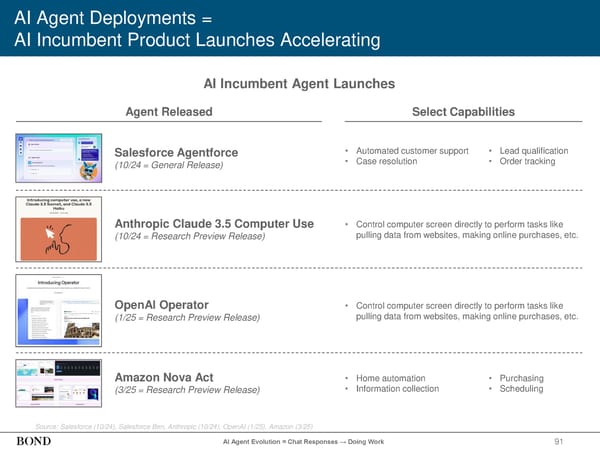
Task: Select the Scheduling bullet point
Action: pos(520,389)
